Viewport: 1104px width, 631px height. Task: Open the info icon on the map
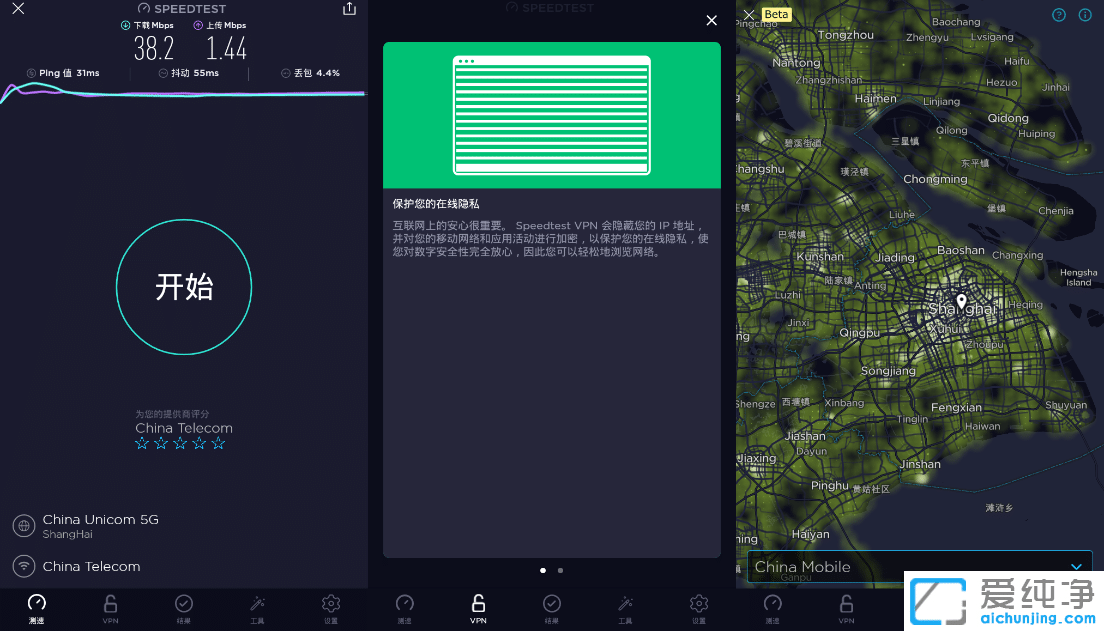1085,15
